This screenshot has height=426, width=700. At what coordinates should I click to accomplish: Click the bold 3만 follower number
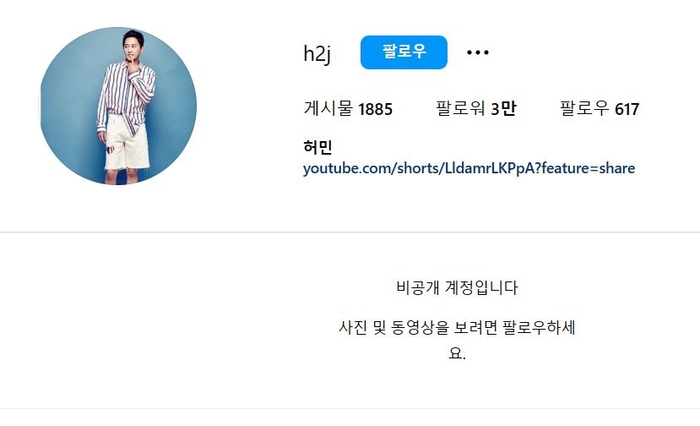point(504,109)
